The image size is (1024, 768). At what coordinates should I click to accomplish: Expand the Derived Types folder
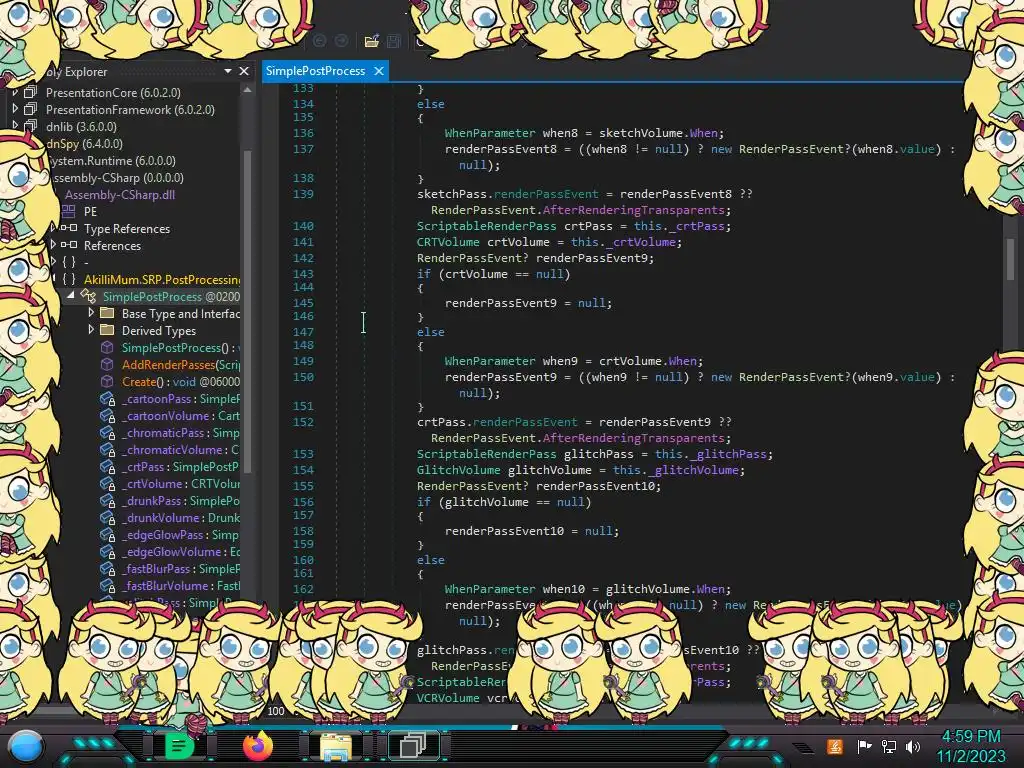coord(91,330)
